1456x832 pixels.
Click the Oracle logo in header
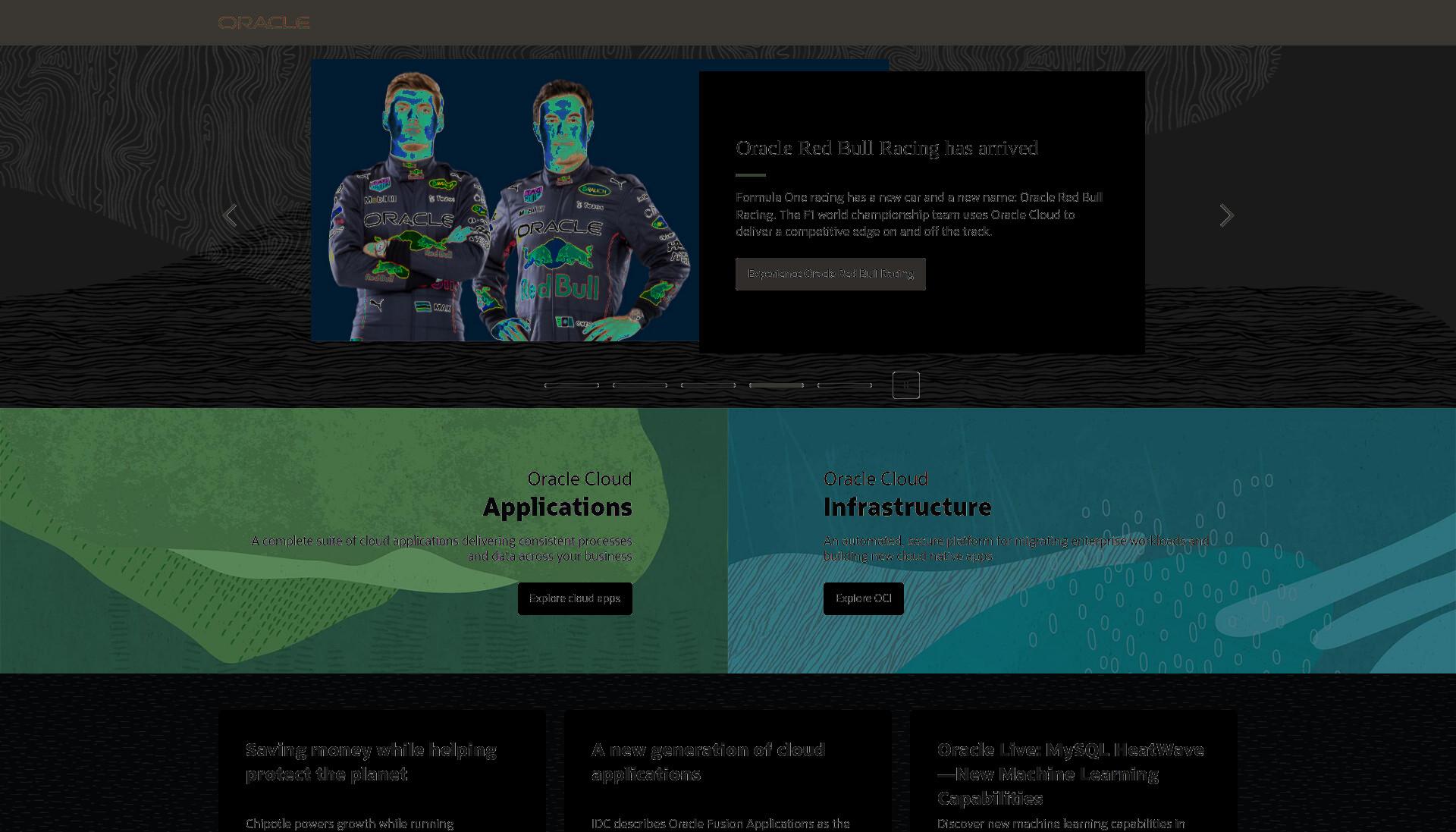(264, 23)
